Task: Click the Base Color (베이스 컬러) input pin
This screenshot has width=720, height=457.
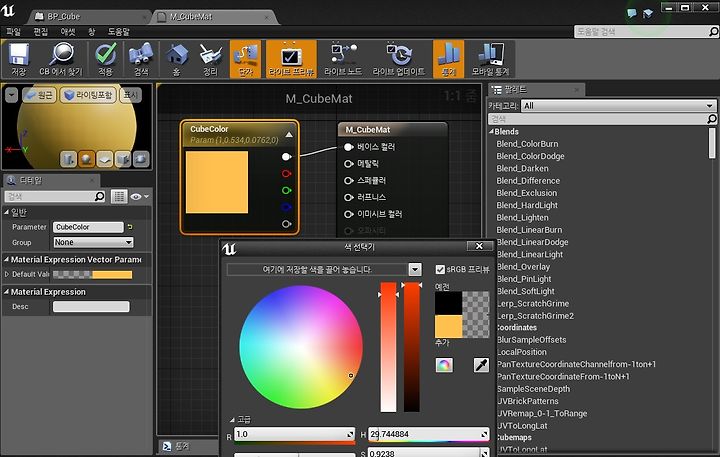Action: [x=349, y=147]
